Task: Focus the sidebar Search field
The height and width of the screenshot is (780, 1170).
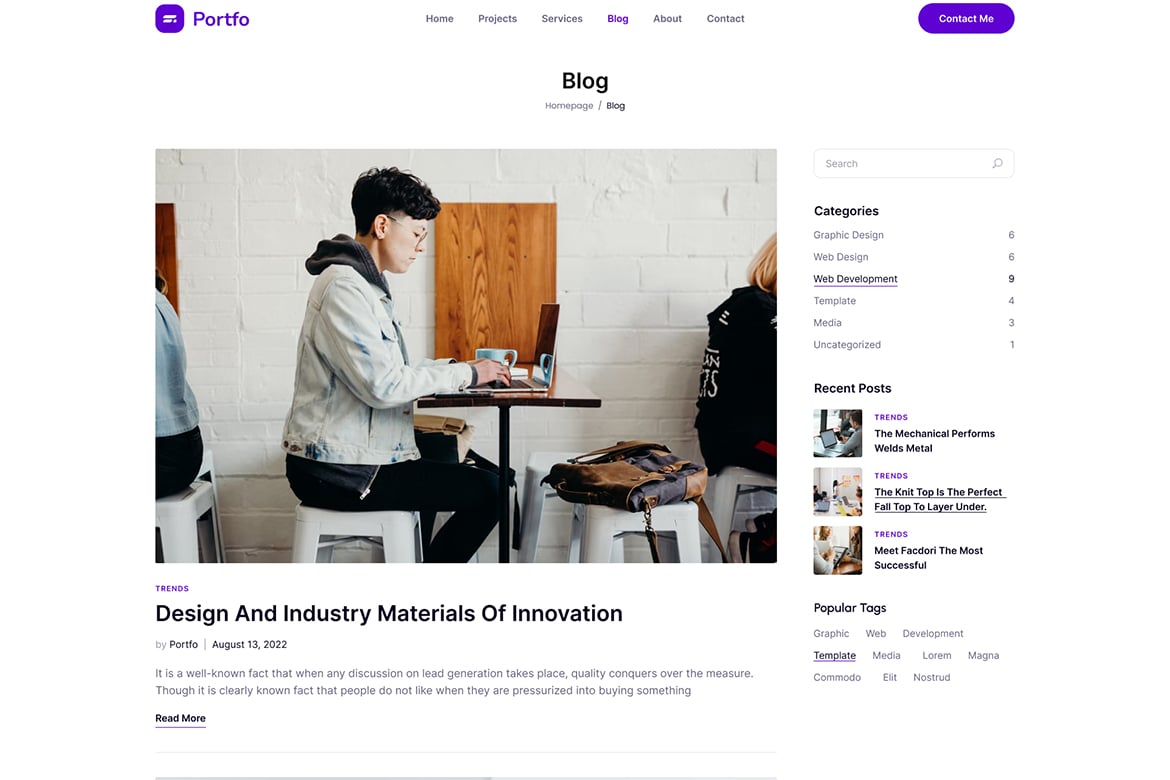Action: click(x=913, y=163)
